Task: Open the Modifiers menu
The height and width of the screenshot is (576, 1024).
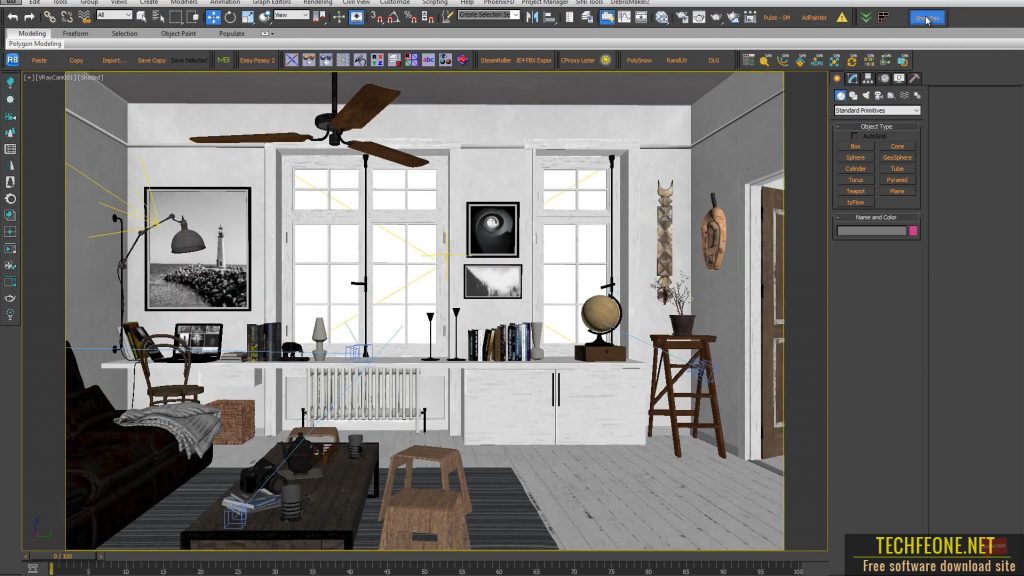Action: (x=184, y=3)
